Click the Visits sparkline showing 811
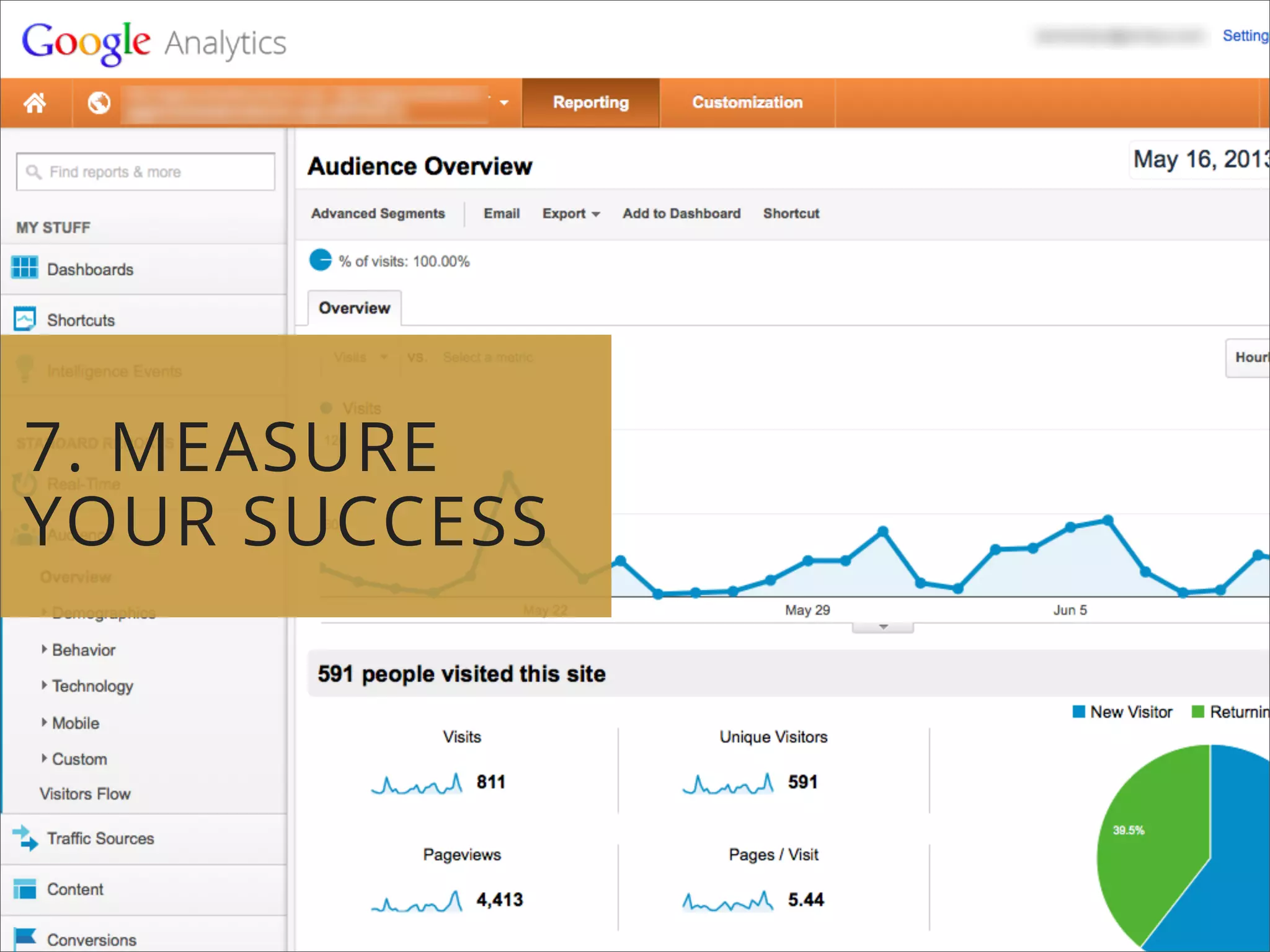The height and width of the screenshot is (952, 1270). [417, 783]
